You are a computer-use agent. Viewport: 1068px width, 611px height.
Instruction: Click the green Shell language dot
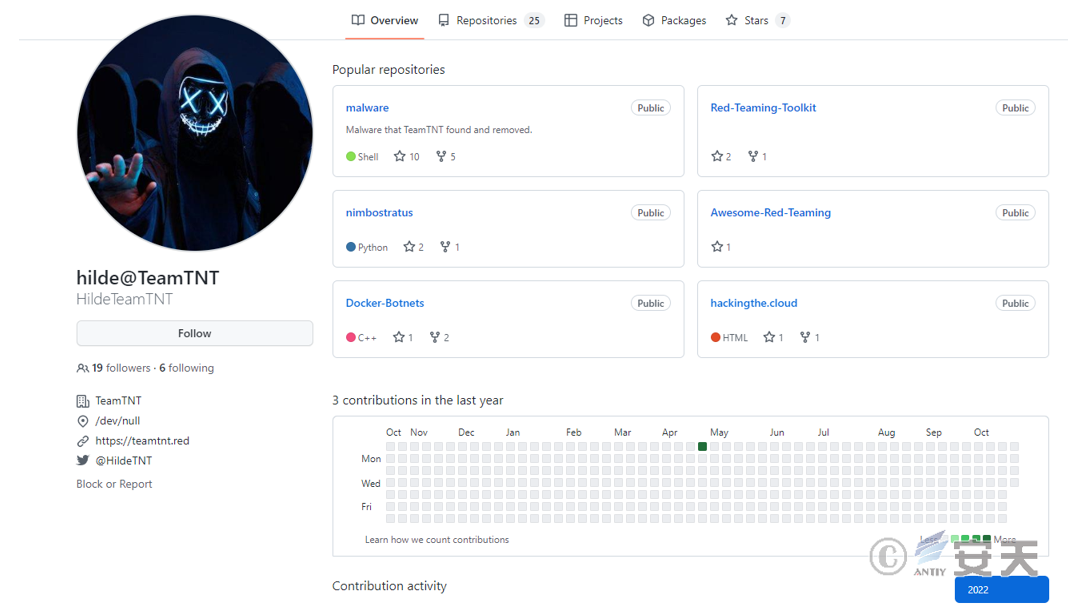[x=351, y=157]
